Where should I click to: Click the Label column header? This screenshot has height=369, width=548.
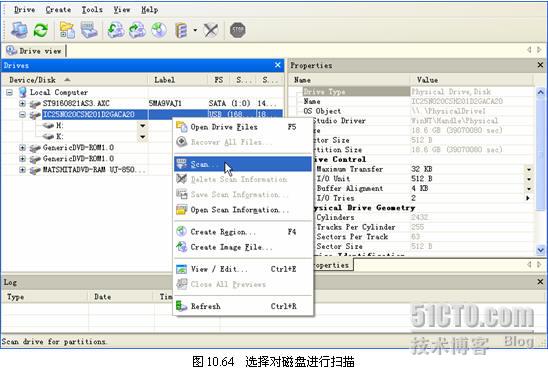[178, 80]
